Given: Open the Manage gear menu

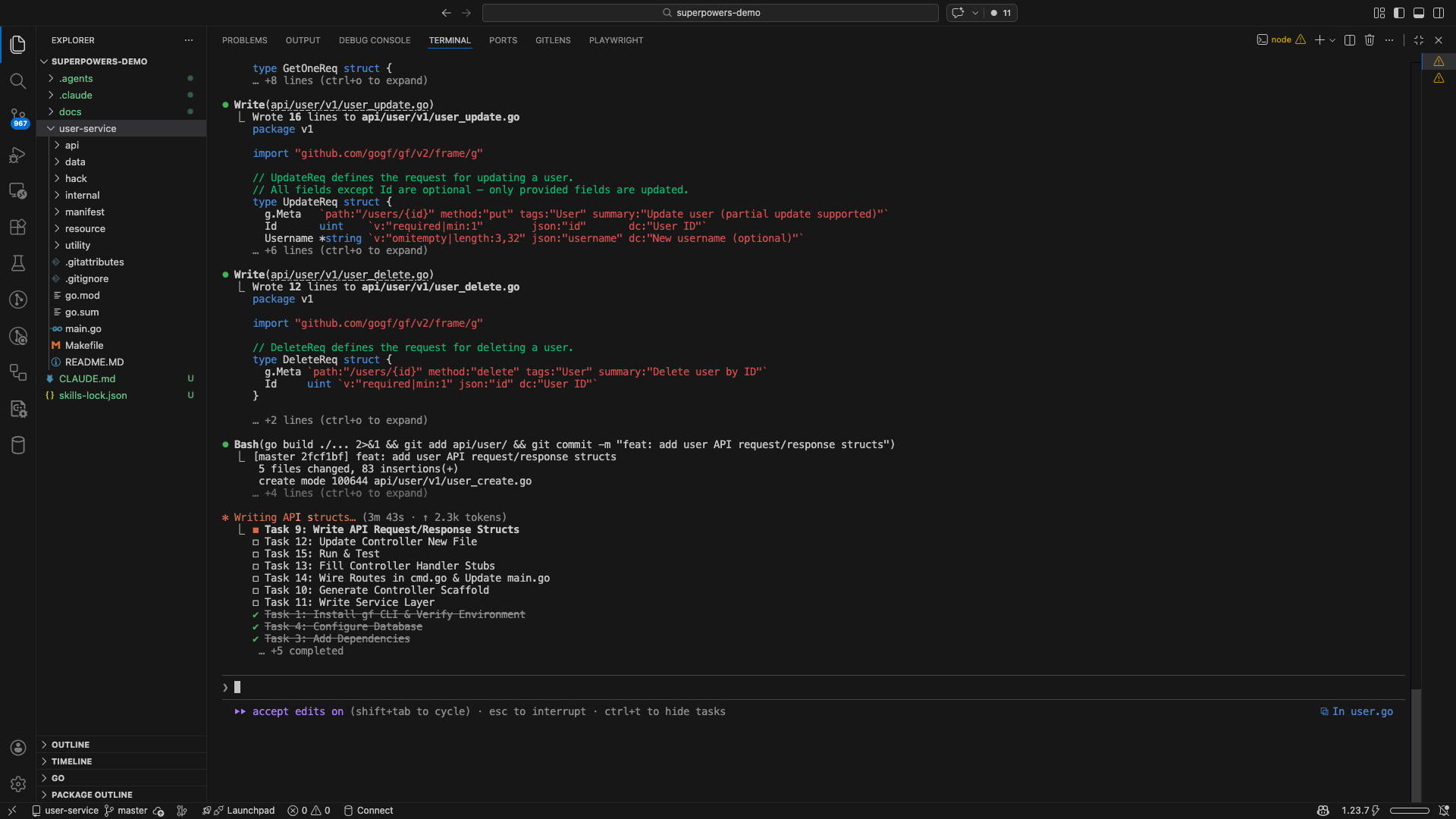Looking at the screenshot, I should (18, 783).
